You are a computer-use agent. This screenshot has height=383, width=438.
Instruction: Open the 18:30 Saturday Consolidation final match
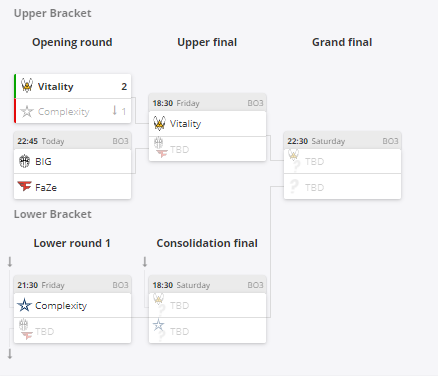point(207,285)
